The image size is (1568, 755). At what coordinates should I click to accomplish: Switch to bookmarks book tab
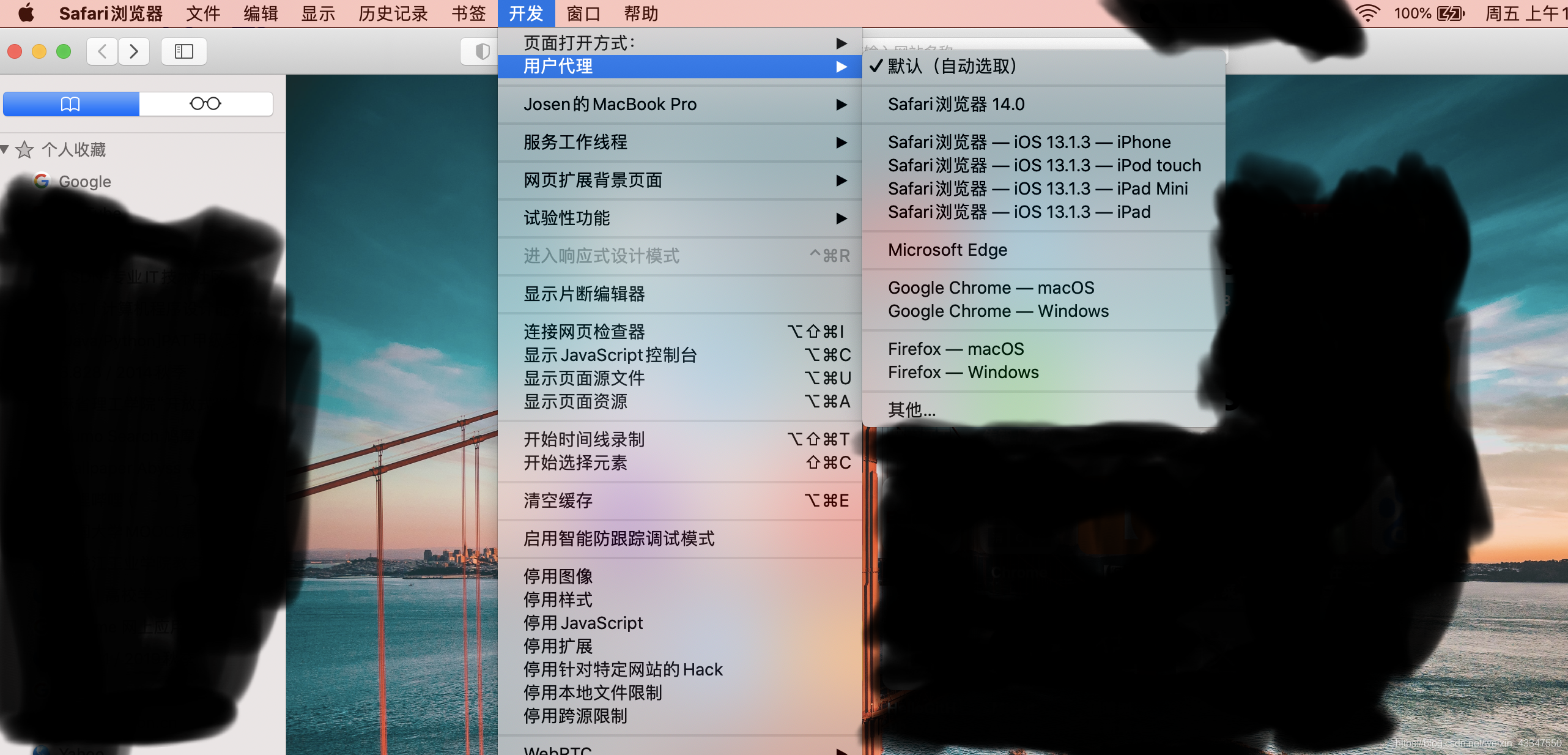coord(71,104)
